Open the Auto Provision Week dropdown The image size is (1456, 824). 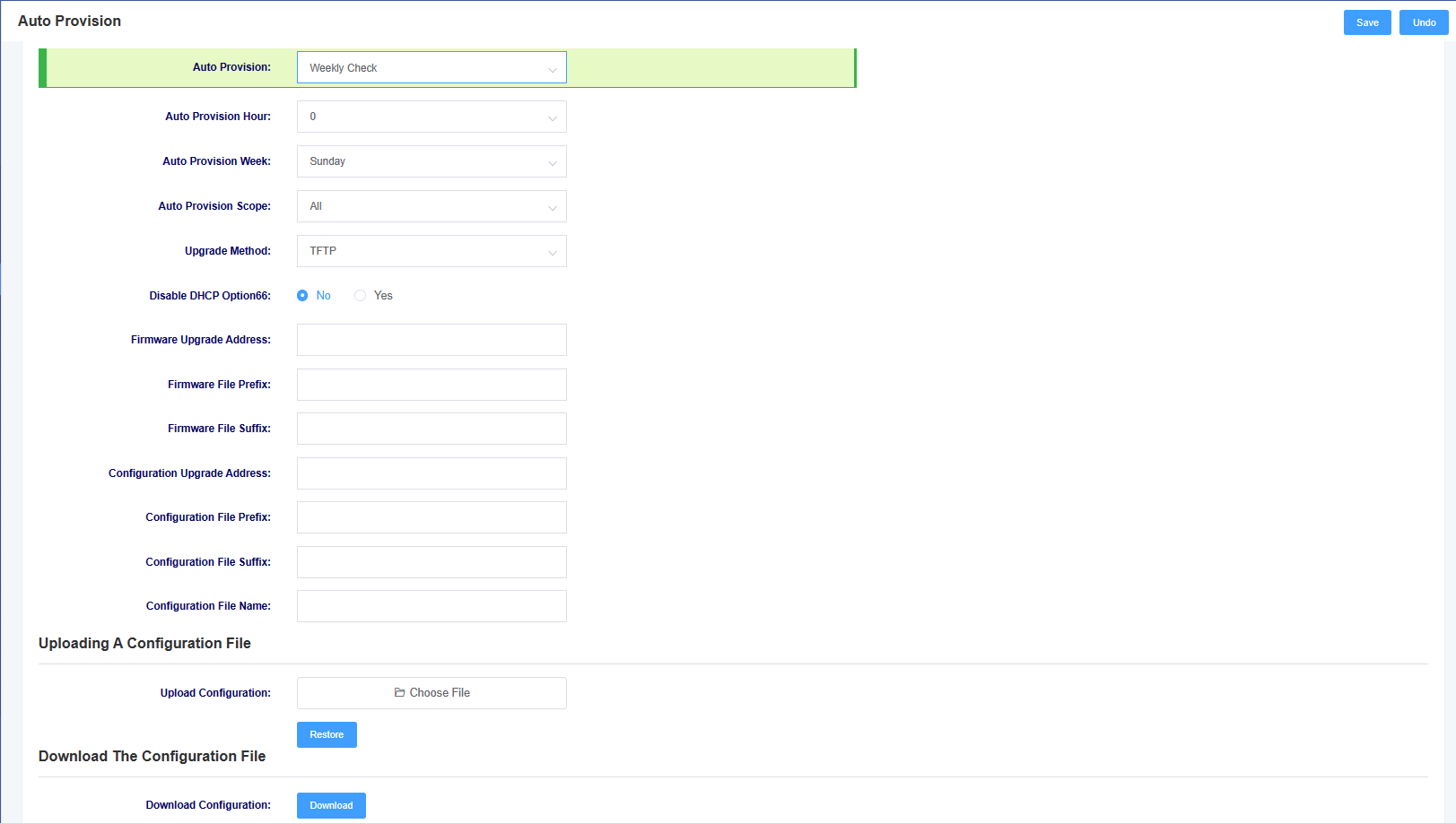pos(432,161)
